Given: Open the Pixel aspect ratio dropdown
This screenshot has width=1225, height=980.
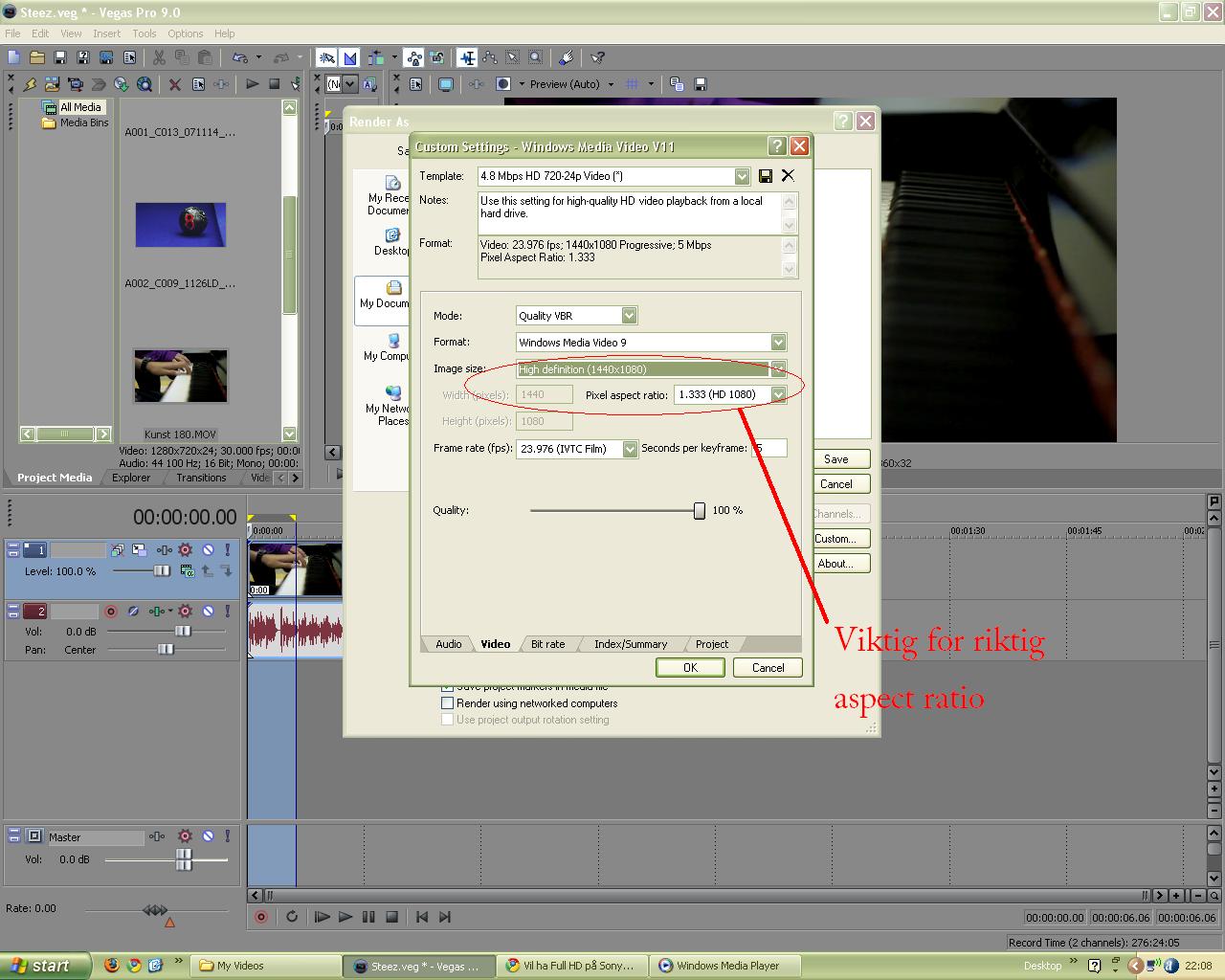Looking at the screenshot, I should 778,394.
